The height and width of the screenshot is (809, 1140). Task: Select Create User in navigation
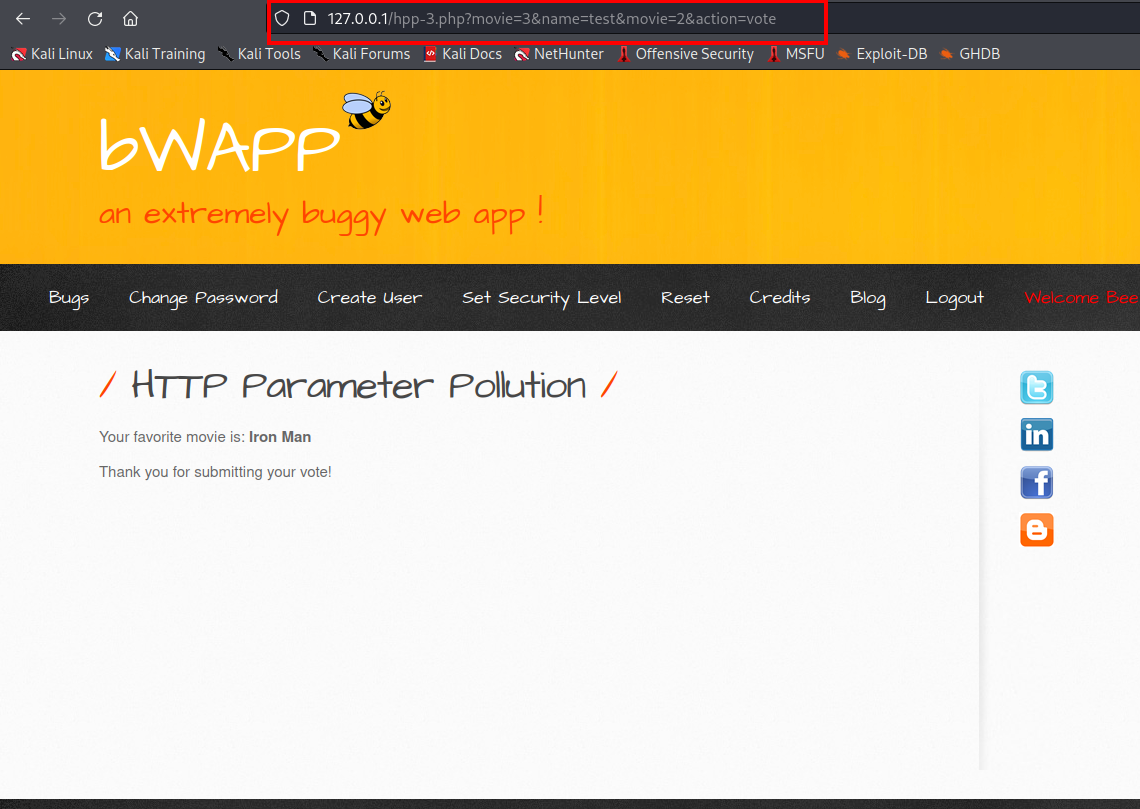369,298
